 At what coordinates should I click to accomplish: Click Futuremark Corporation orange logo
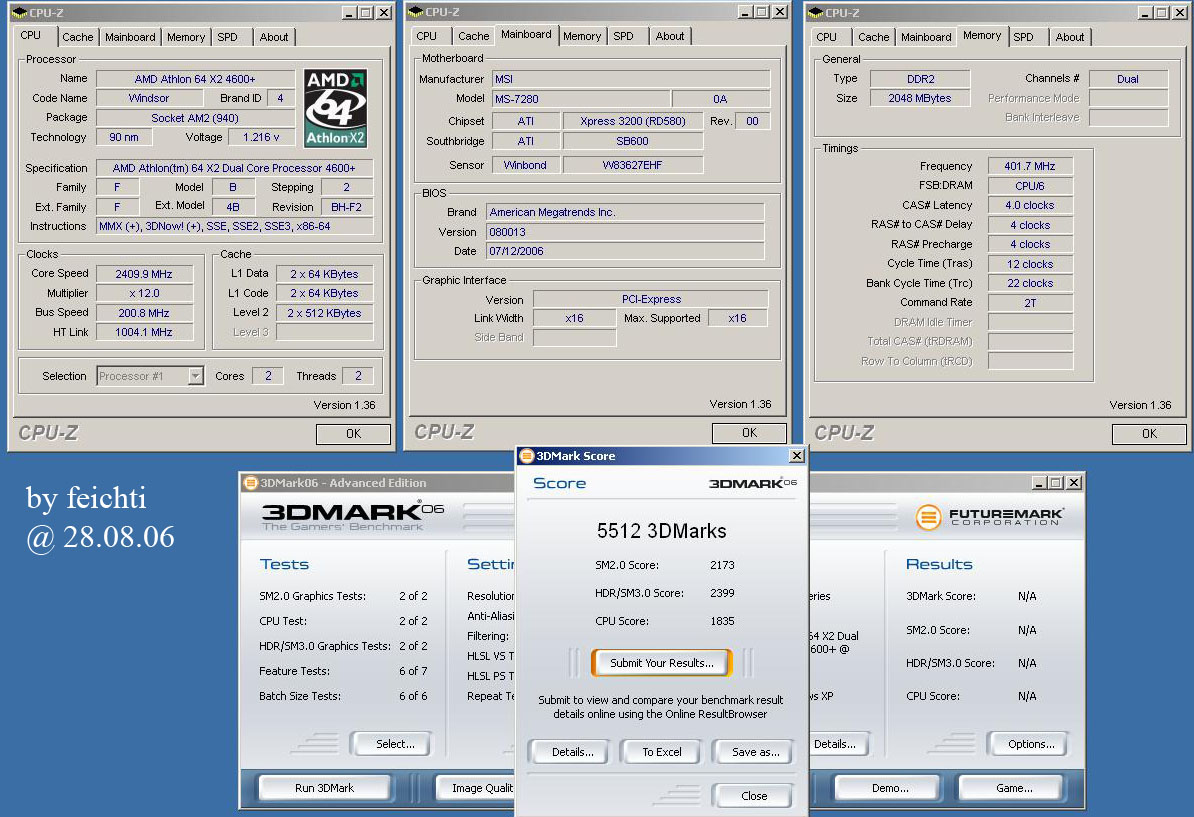[x=928, y=517]
